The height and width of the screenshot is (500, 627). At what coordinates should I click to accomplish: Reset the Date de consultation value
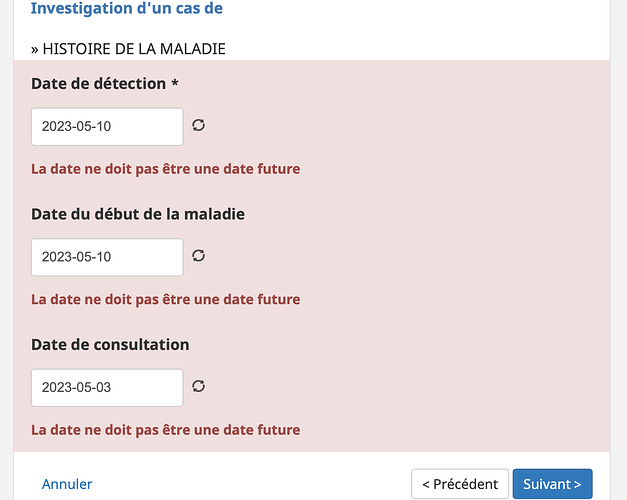pyautogui.click(x=199, y=386)
